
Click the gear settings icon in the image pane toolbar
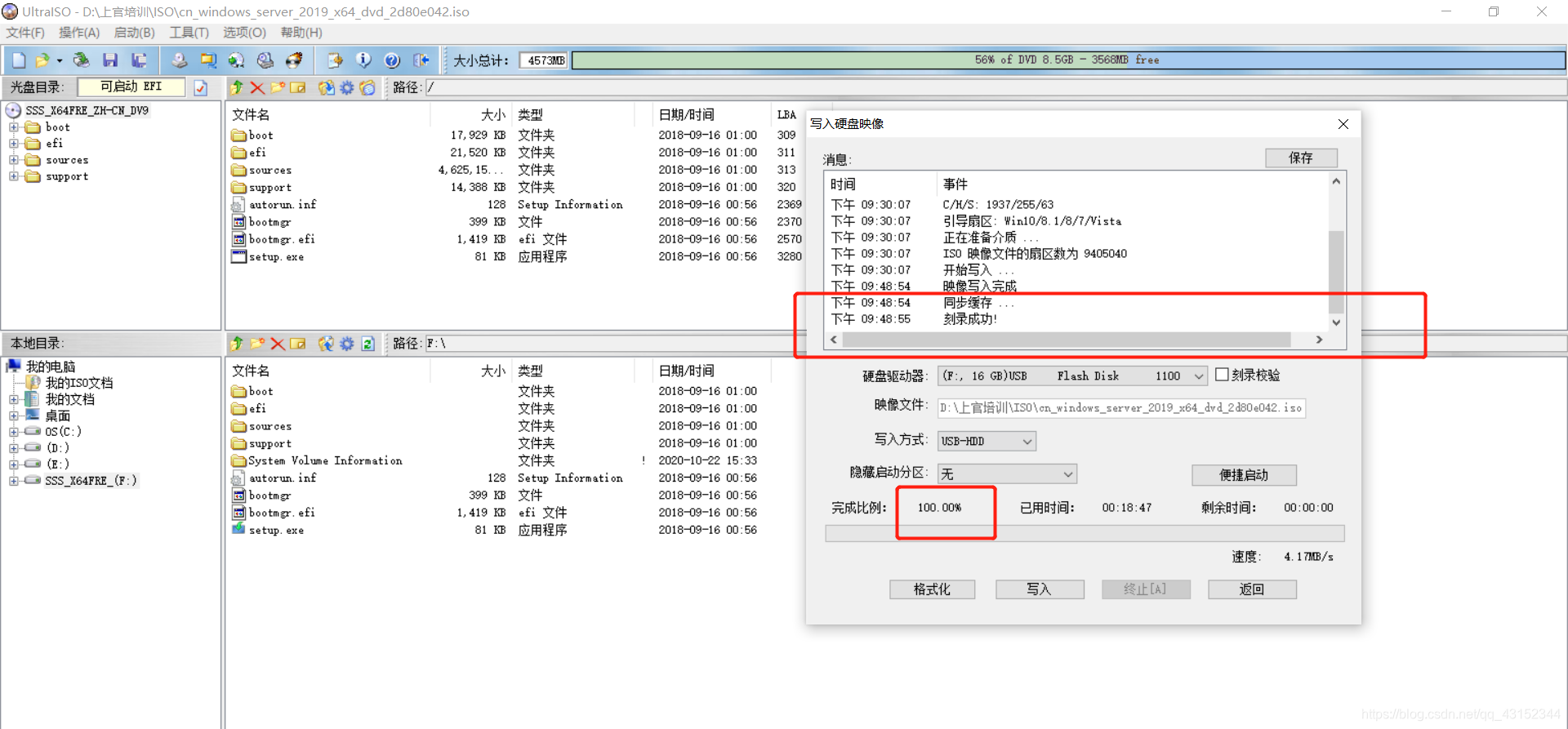coord(347,87)
